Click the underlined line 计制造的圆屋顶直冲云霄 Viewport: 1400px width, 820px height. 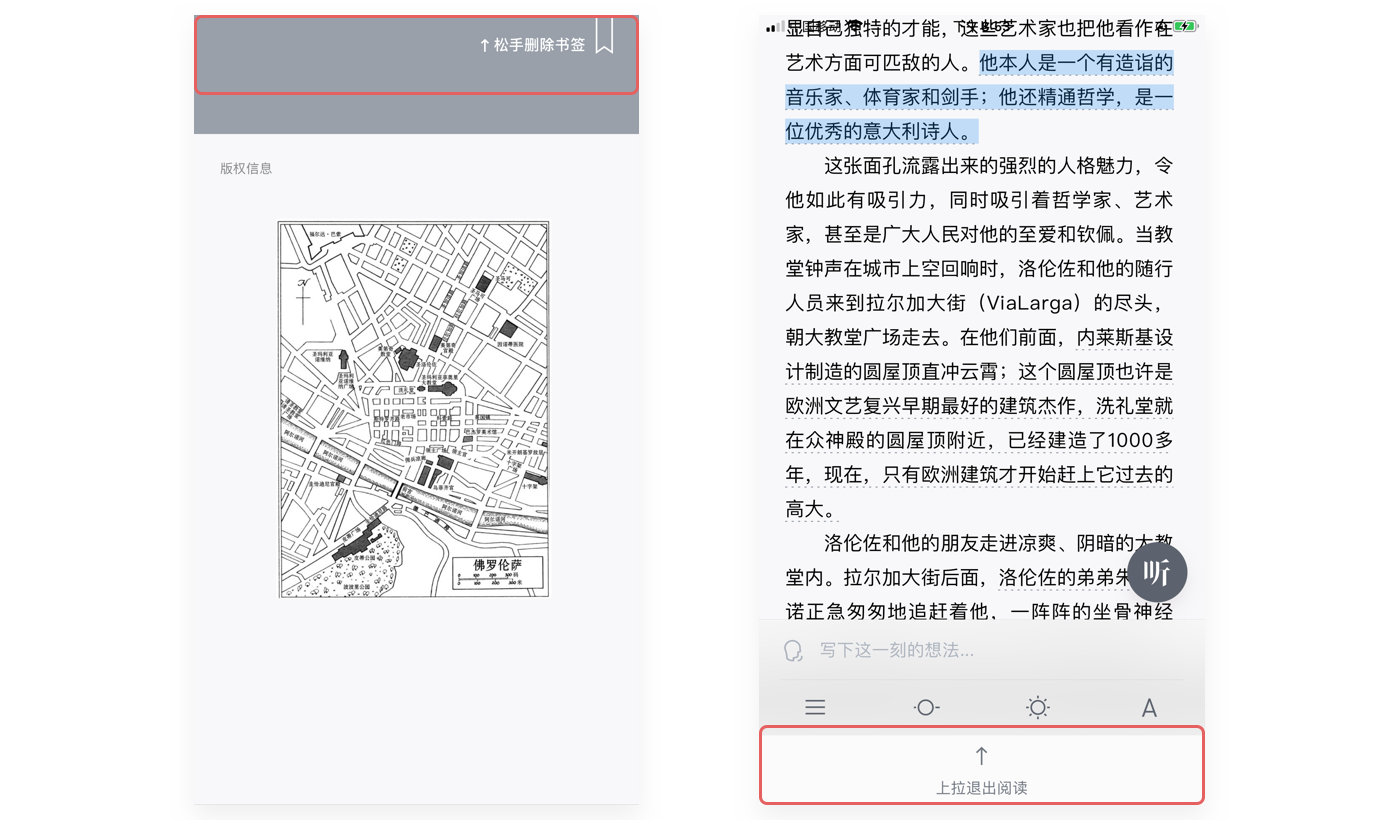coord(892,371)
